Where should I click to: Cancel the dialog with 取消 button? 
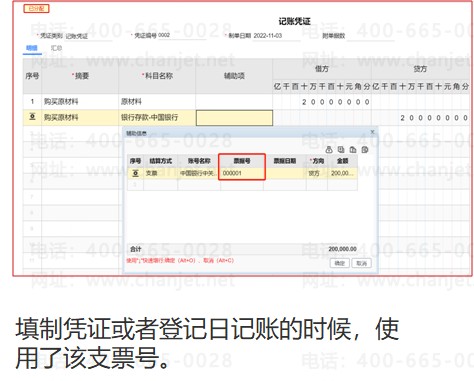(x=361, y=263)
